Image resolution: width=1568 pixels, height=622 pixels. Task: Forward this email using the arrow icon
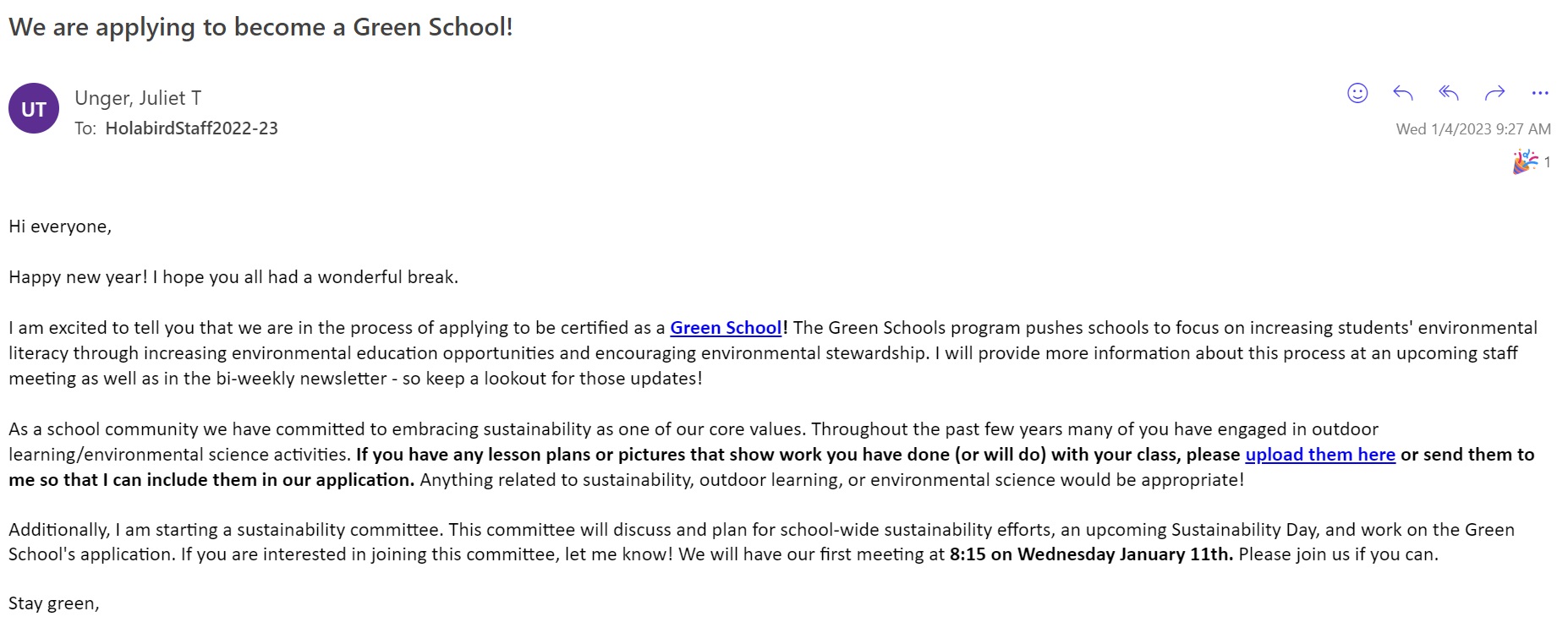pyautogui.click(x=1494, y=93)
